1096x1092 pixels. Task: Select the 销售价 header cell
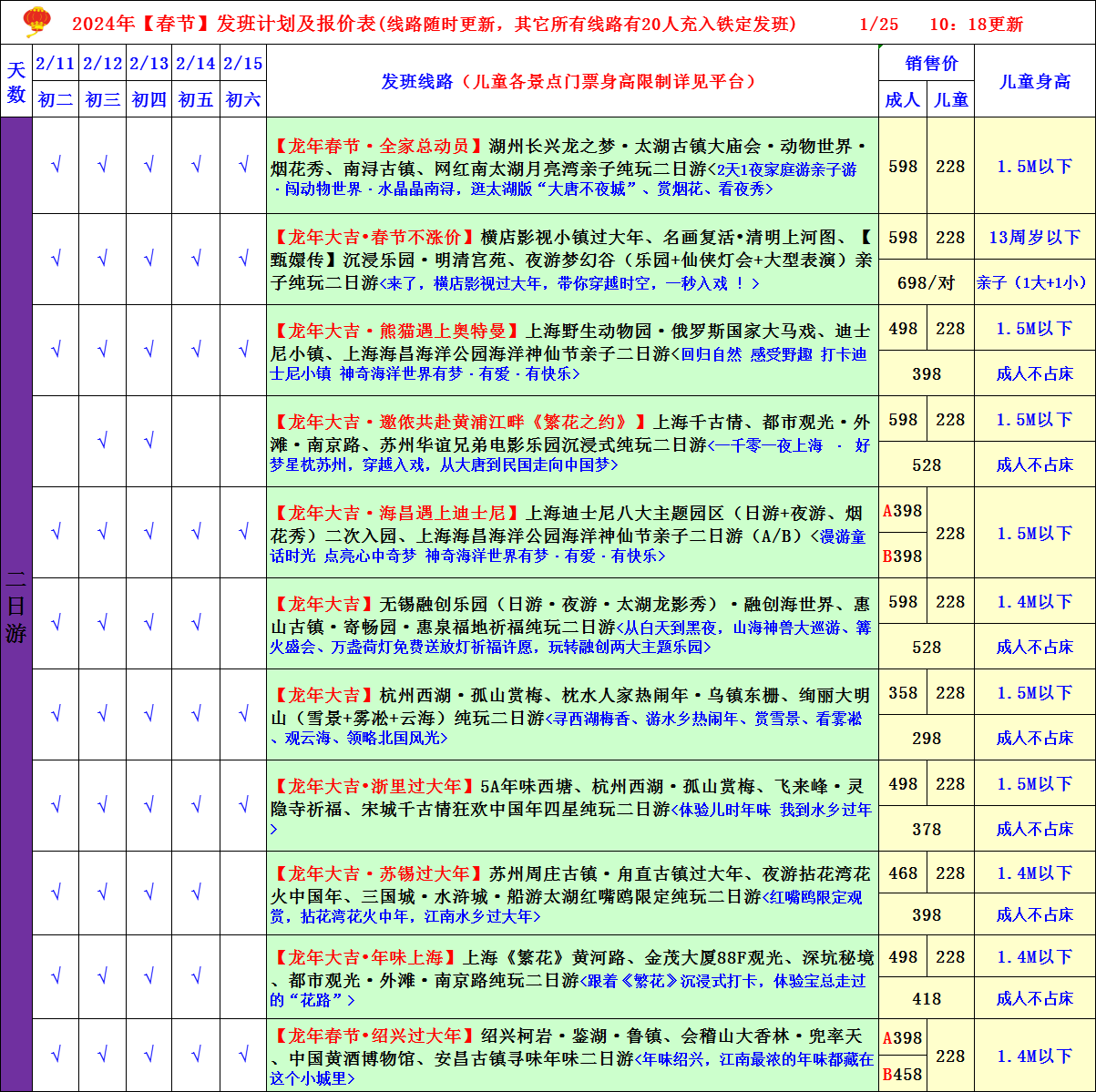927,64
